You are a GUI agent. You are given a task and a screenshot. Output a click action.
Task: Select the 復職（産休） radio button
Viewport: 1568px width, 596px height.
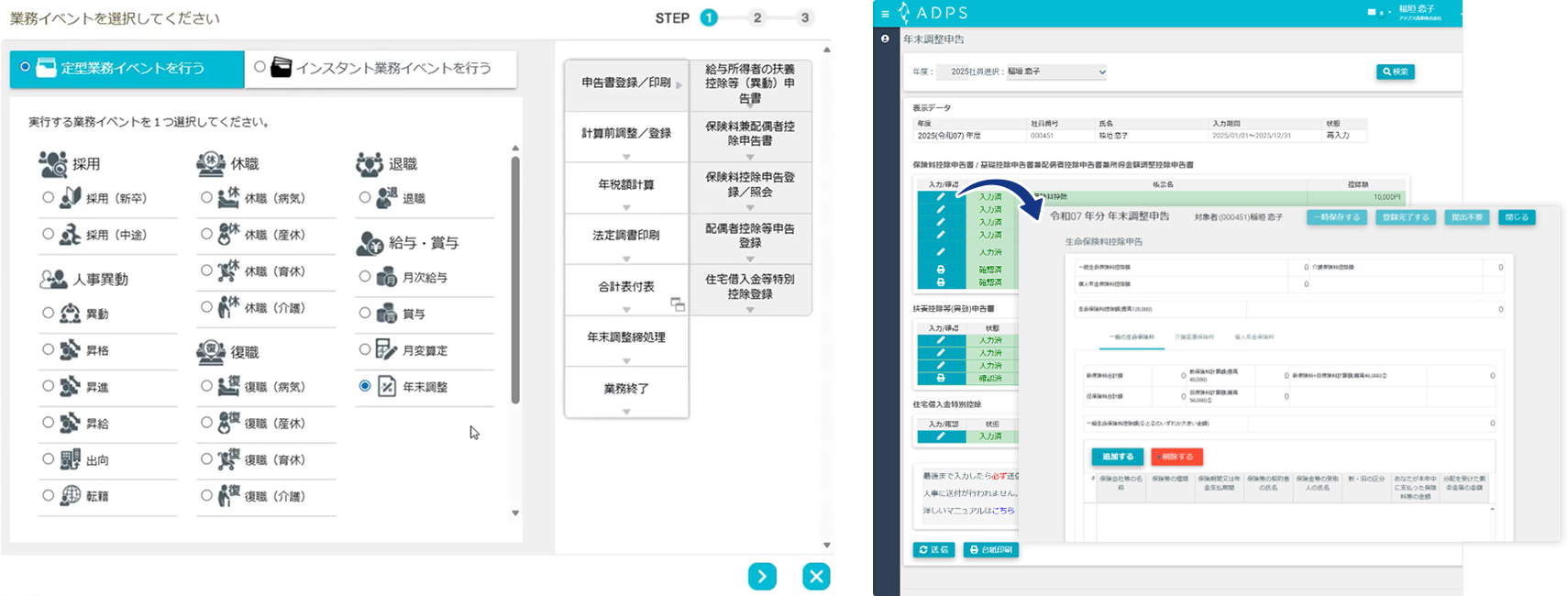click(x=206, y=423)
